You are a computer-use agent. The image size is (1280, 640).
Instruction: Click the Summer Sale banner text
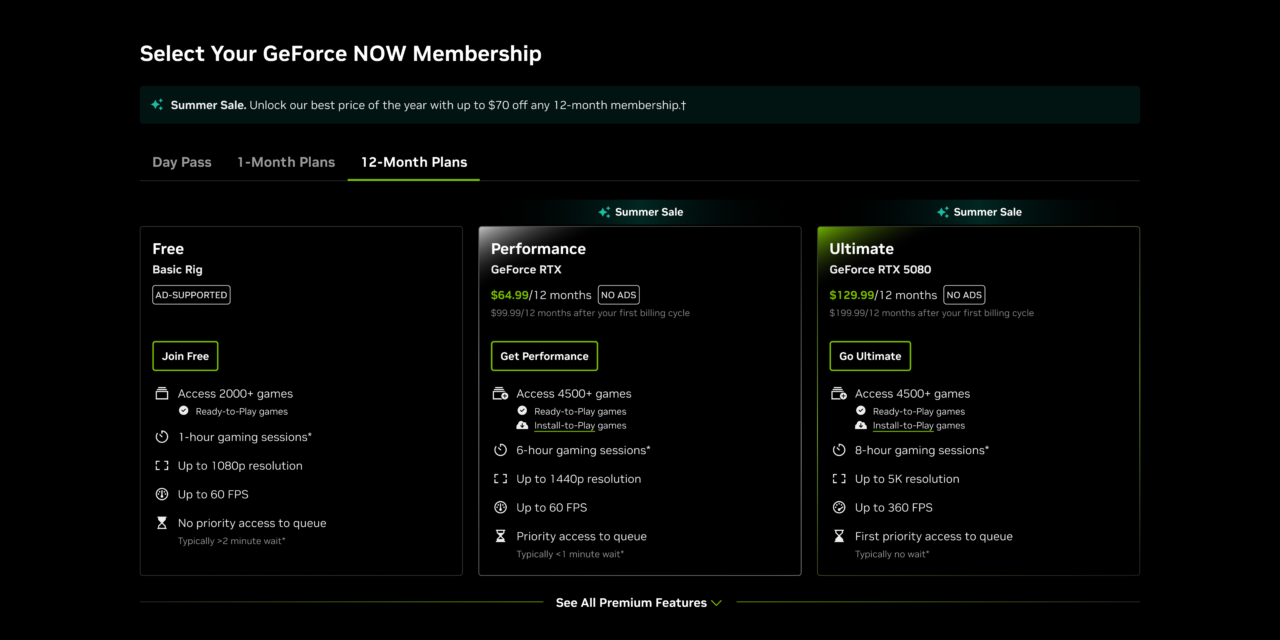(x=429, y=105)
